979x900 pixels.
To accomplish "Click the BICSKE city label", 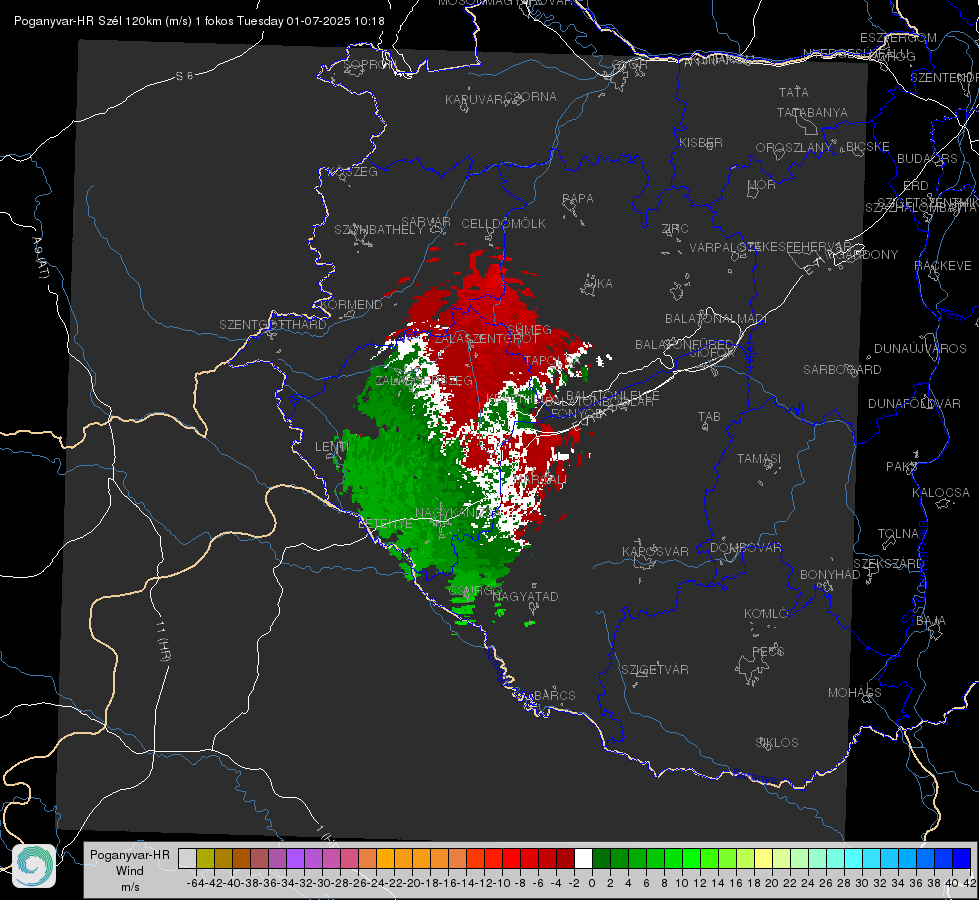I will [868, 147].
